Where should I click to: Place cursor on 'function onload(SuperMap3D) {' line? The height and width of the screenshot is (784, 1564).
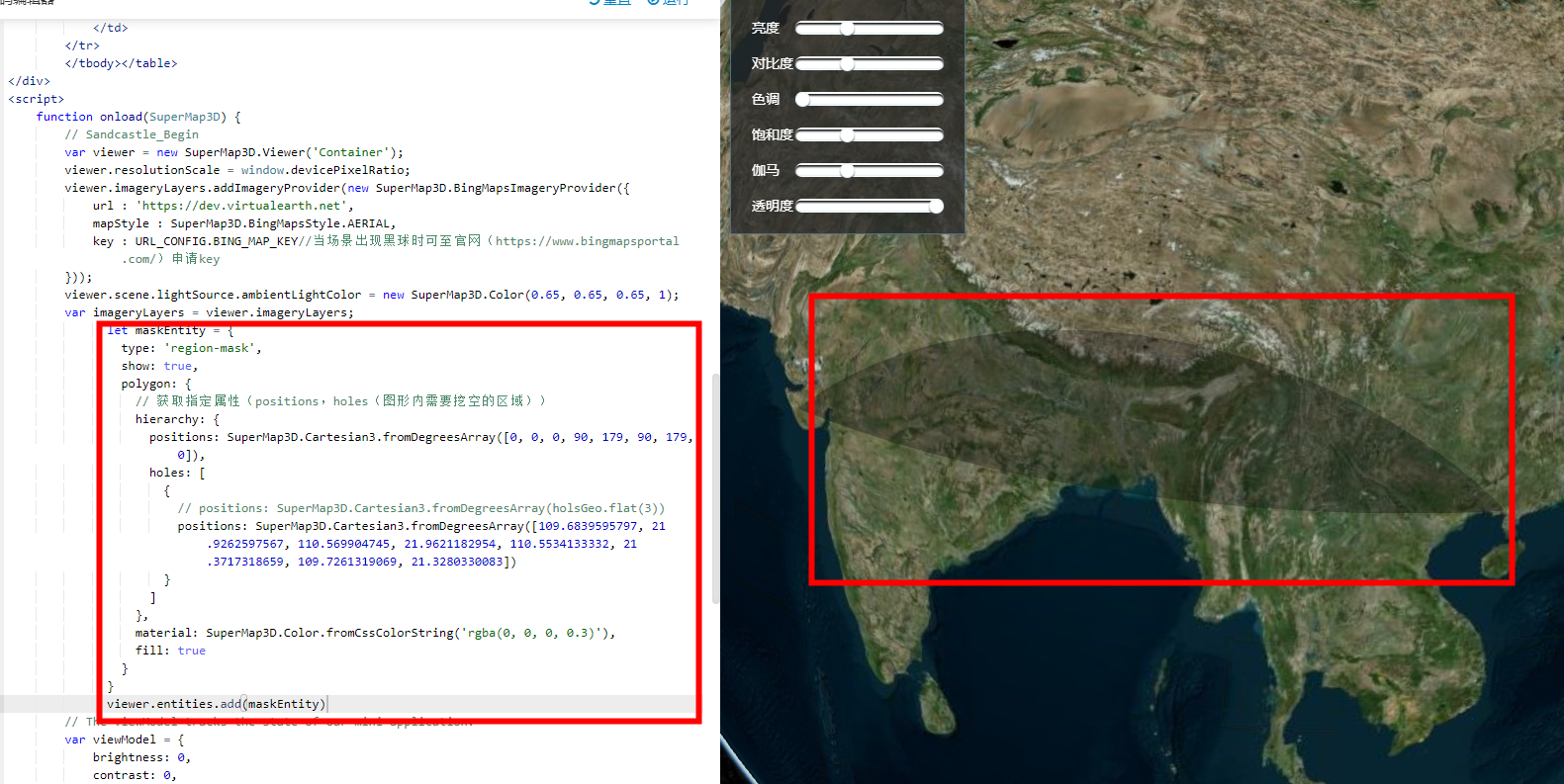[x=138, y=117]
